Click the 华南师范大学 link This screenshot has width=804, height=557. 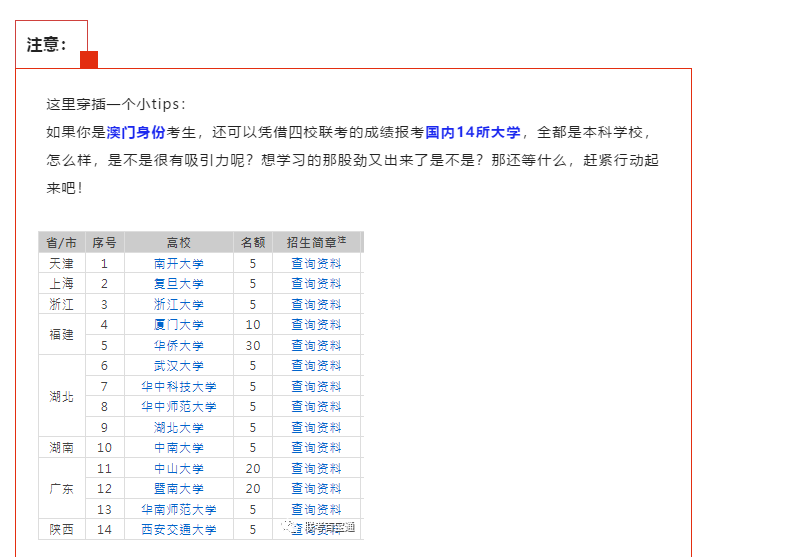pos(179,510)
